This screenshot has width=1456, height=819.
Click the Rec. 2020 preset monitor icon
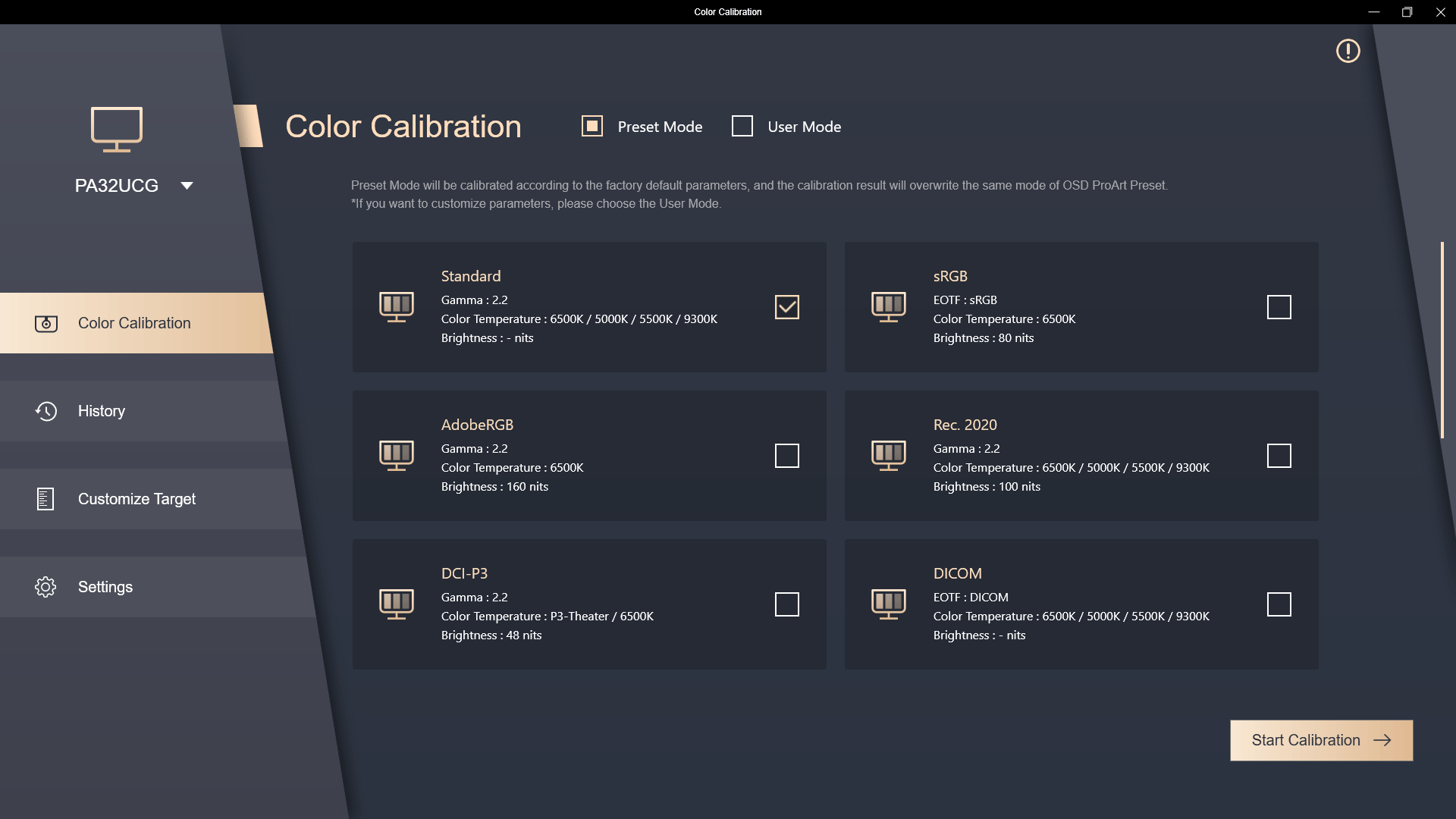point(889,455)
